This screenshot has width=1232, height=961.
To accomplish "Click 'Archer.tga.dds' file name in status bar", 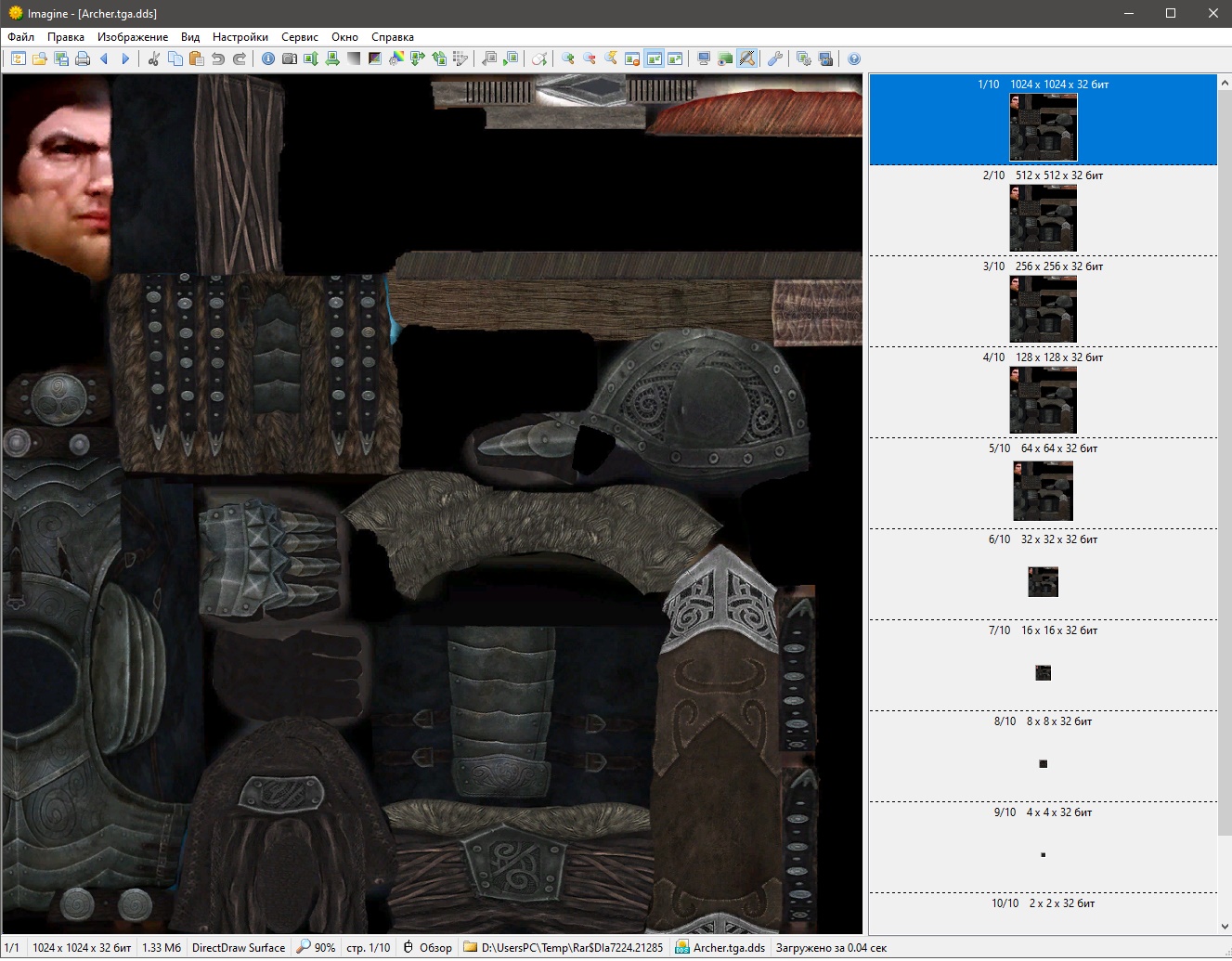I will 720,948.
